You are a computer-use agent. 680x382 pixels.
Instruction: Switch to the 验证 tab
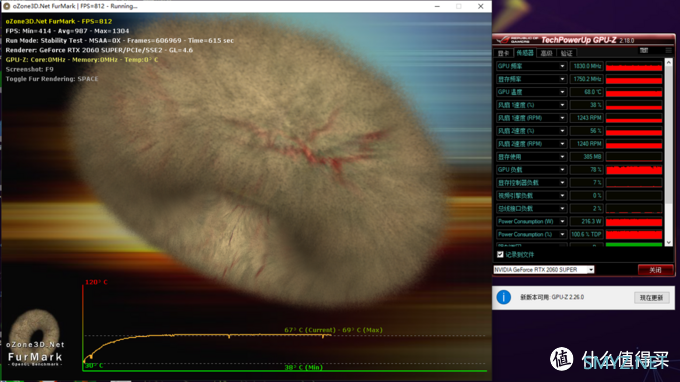566,53
